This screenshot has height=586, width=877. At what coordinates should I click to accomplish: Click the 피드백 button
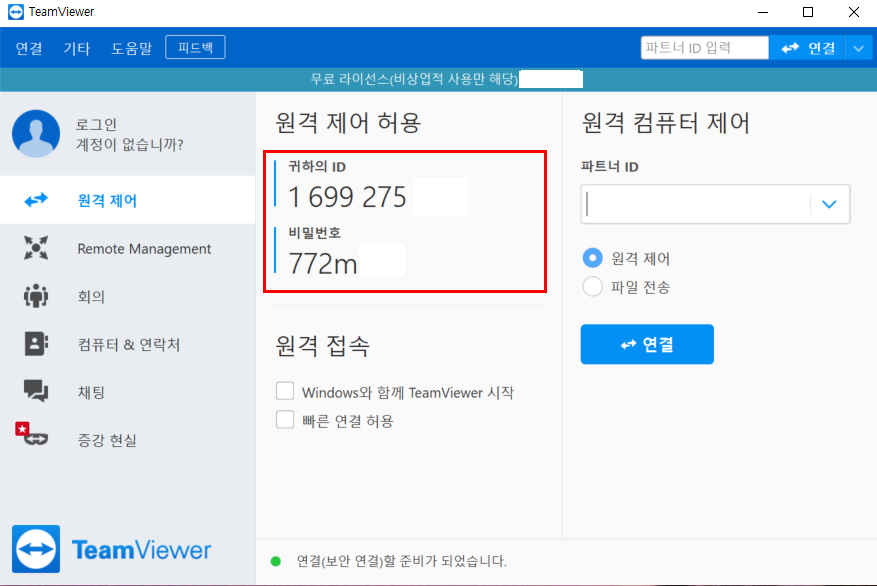click(195, 47)
